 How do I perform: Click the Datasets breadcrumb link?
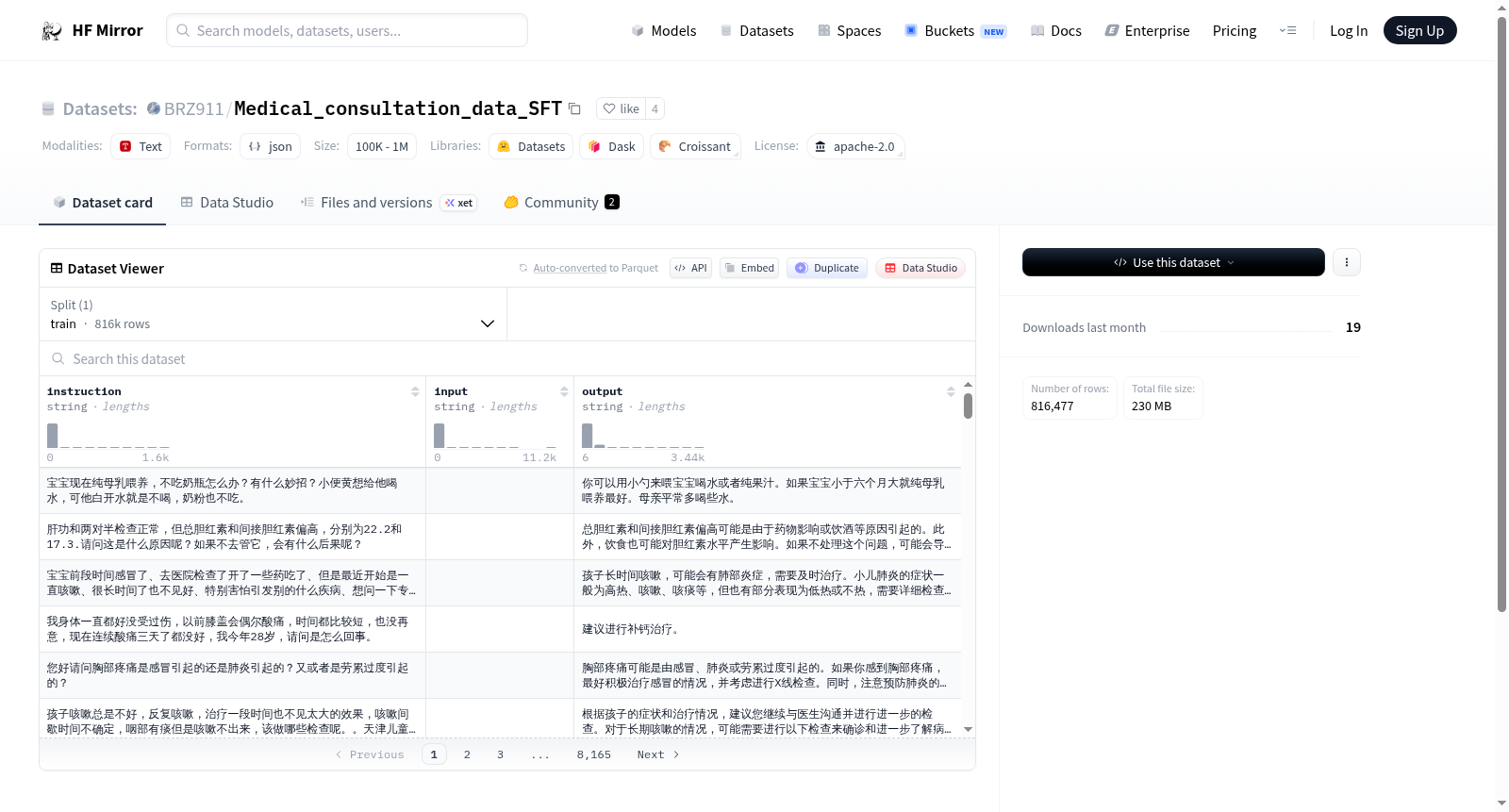[100, 108]
